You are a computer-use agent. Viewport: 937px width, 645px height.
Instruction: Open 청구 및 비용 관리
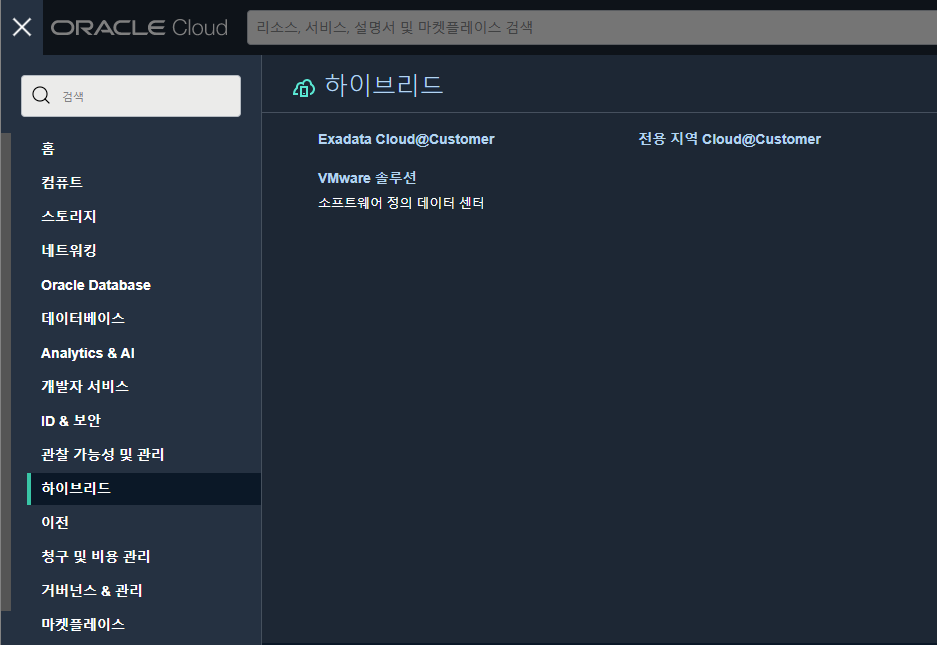click(96, 557)
